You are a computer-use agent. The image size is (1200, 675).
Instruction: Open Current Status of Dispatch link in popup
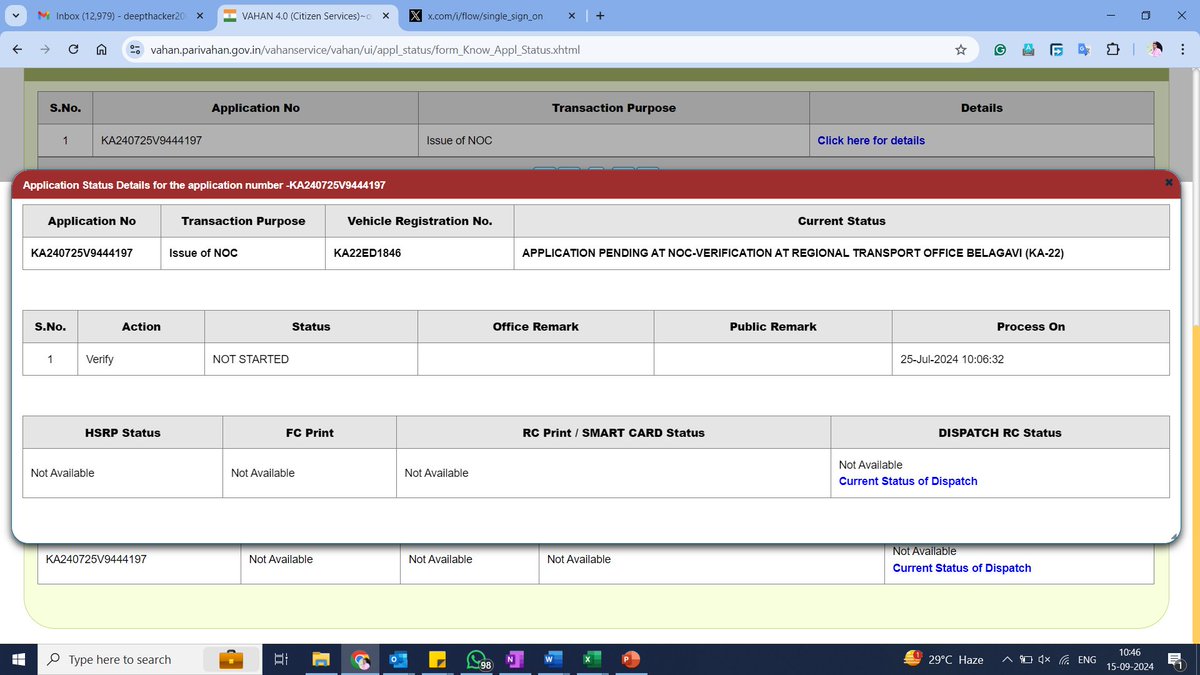pyautogui.click(x=908, y=481)
